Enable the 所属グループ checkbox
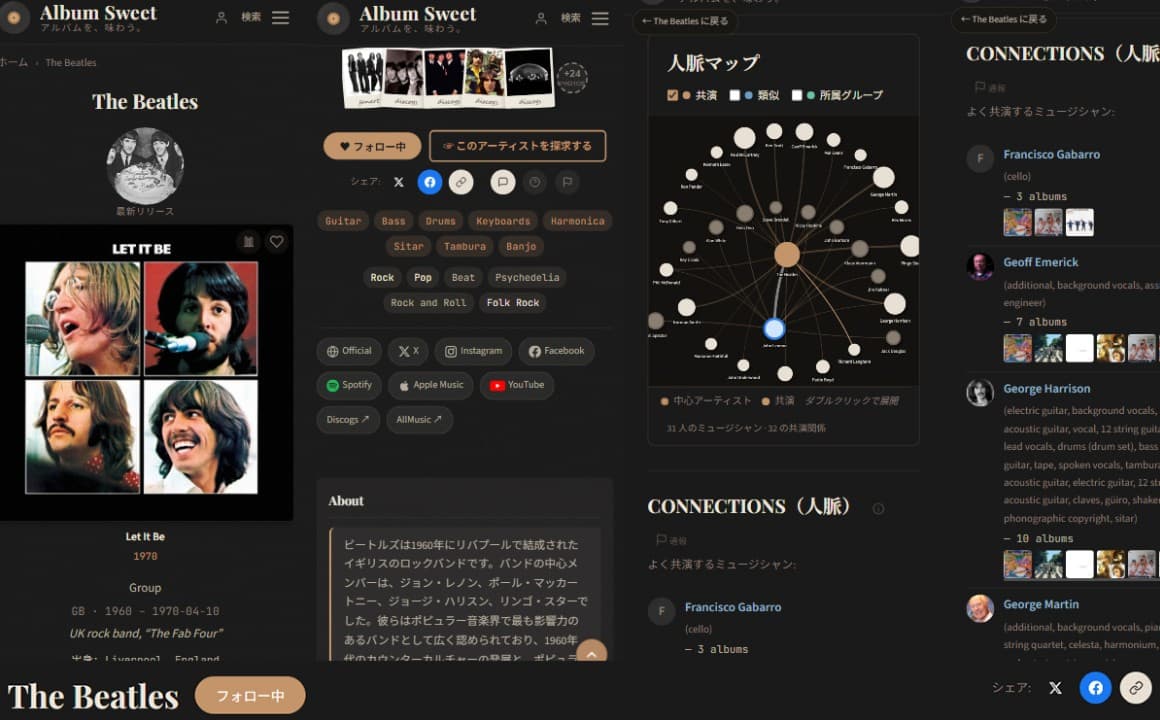Image resolution: width=1160 pixels, height=720 pixels. 797,95
